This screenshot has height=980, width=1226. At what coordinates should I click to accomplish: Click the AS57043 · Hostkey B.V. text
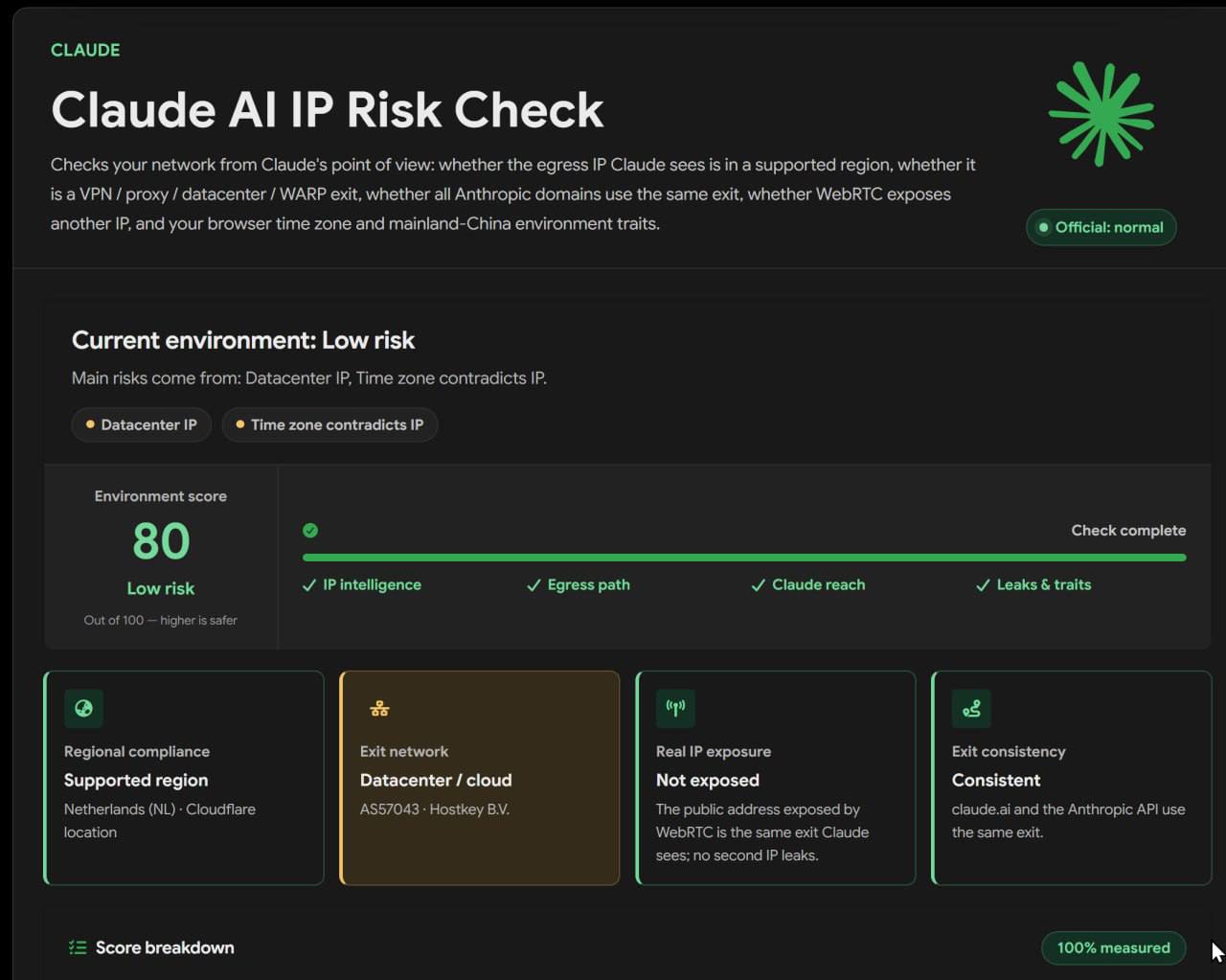pyautogui.click(x=435, y=809)
